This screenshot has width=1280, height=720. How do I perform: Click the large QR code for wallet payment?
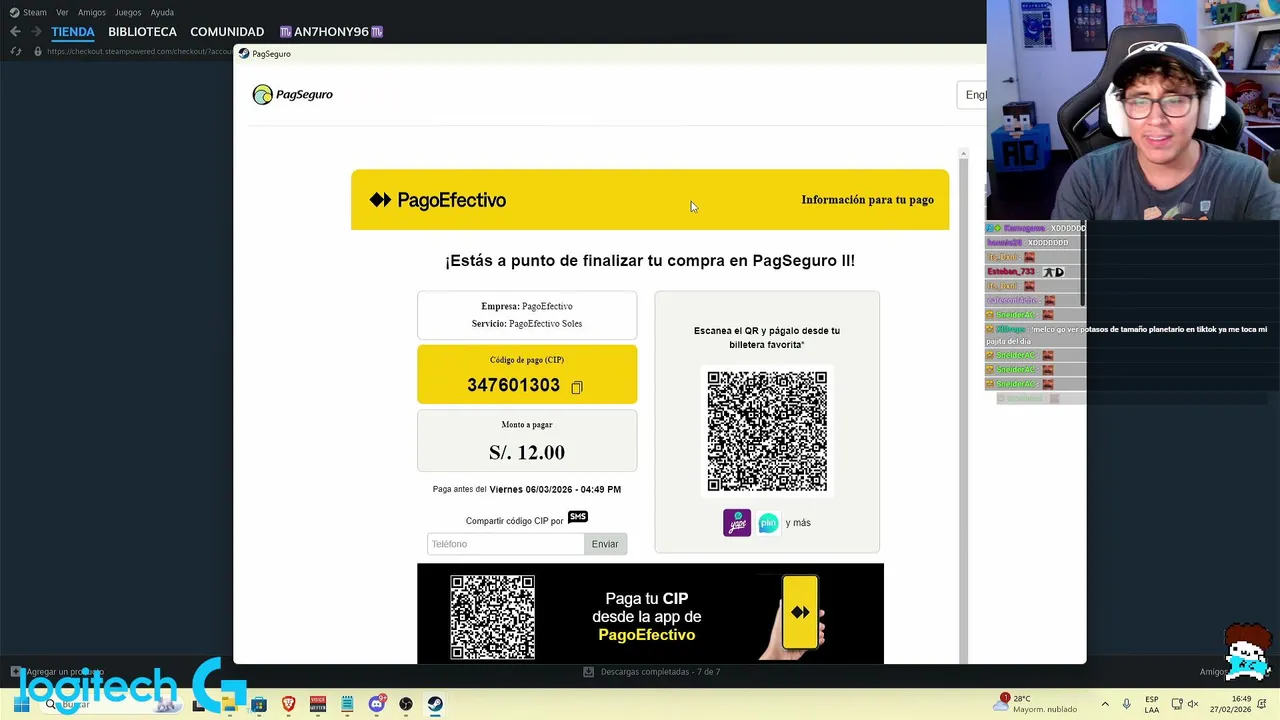tap(767, 431)
